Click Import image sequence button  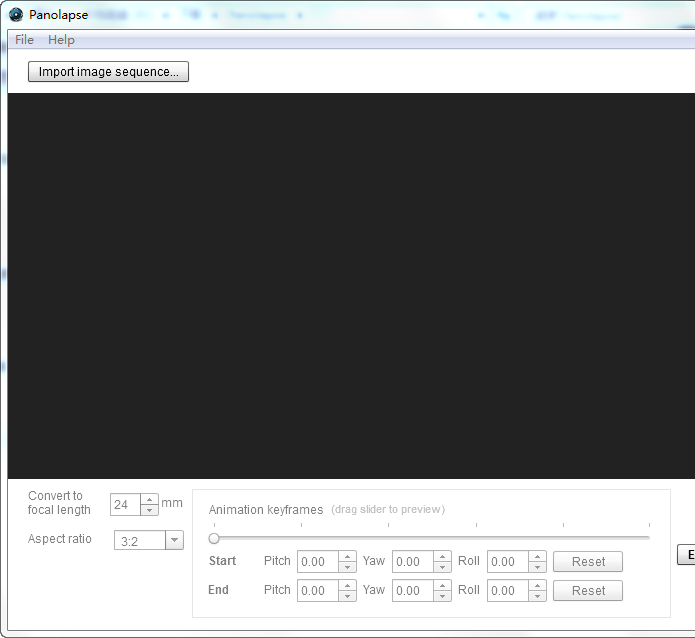(108, 72)
